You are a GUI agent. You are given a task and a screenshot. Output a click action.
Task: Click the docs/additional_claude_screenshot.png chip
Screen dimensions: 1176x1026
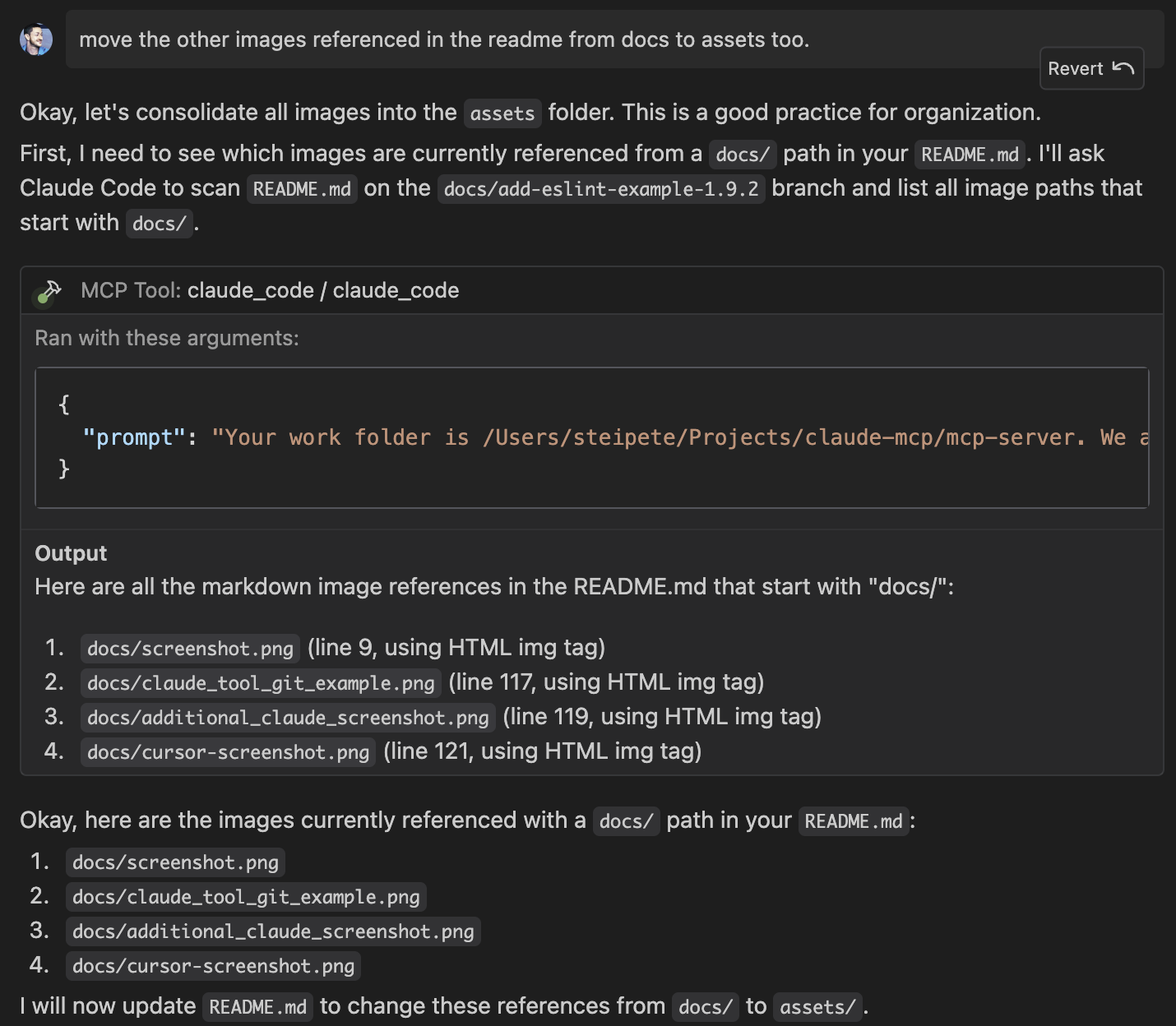(273, 931)
